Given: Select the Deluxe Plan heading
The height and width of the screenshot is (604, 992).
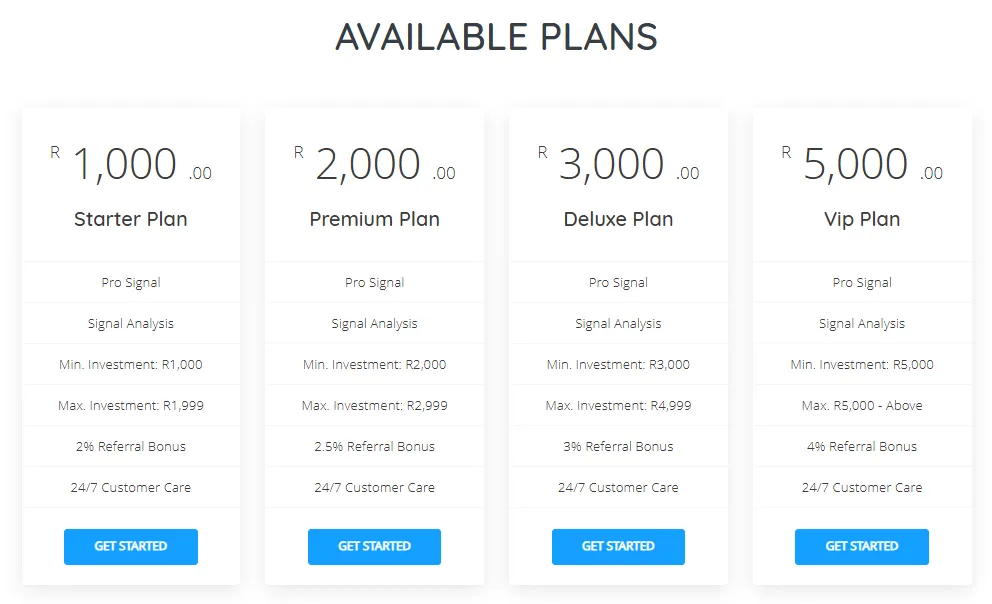Looking at the screenshot, I should tap(618, 219).
